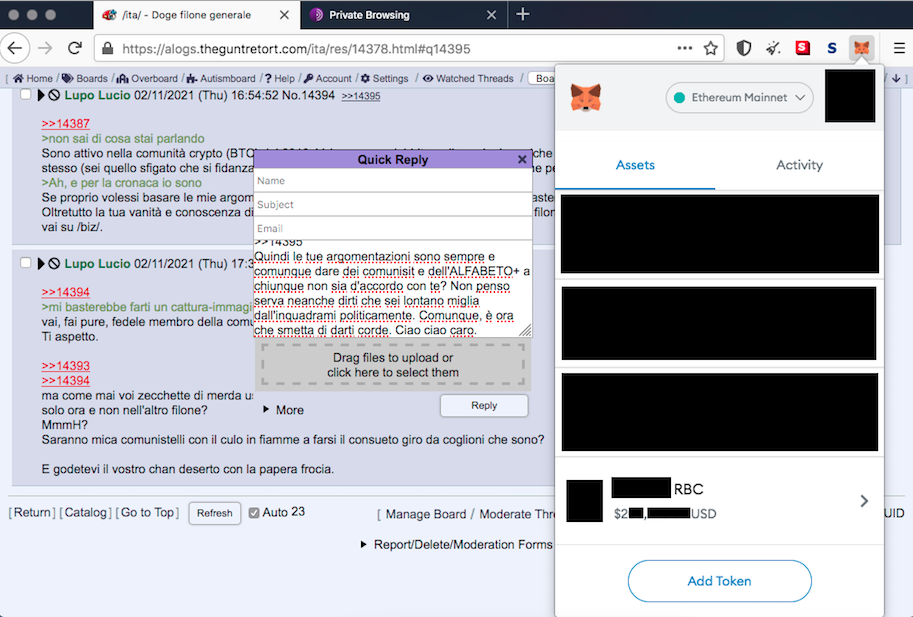
Task: Follow the >>14387 quote link
Action: [66, 123]
